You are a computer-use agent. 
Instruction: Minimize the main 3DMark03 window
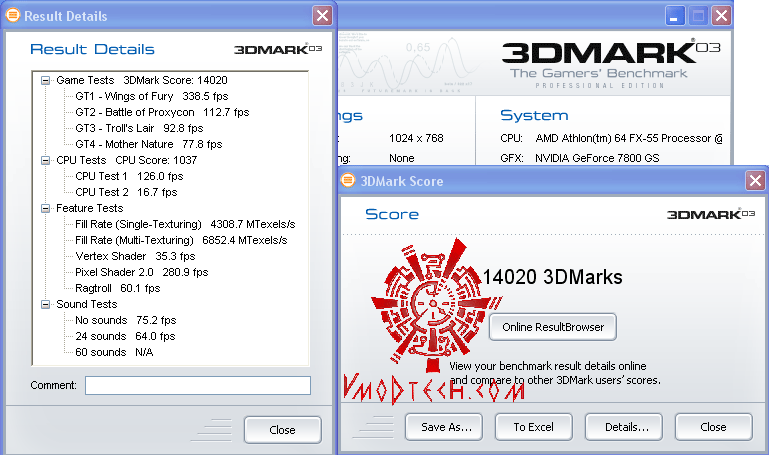675,16
